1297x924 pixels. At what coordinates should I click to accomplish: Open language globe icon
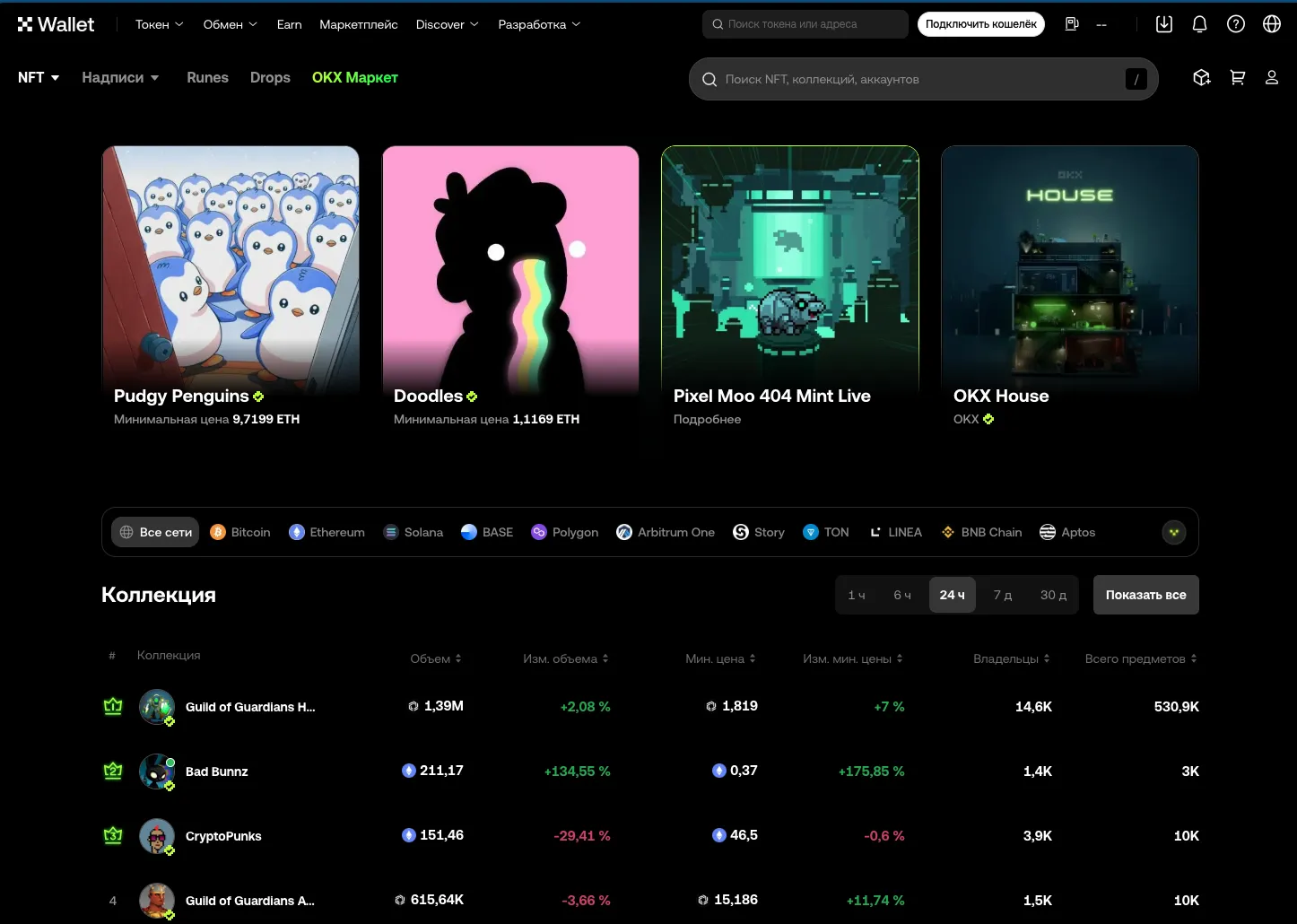coord(1272,24)
